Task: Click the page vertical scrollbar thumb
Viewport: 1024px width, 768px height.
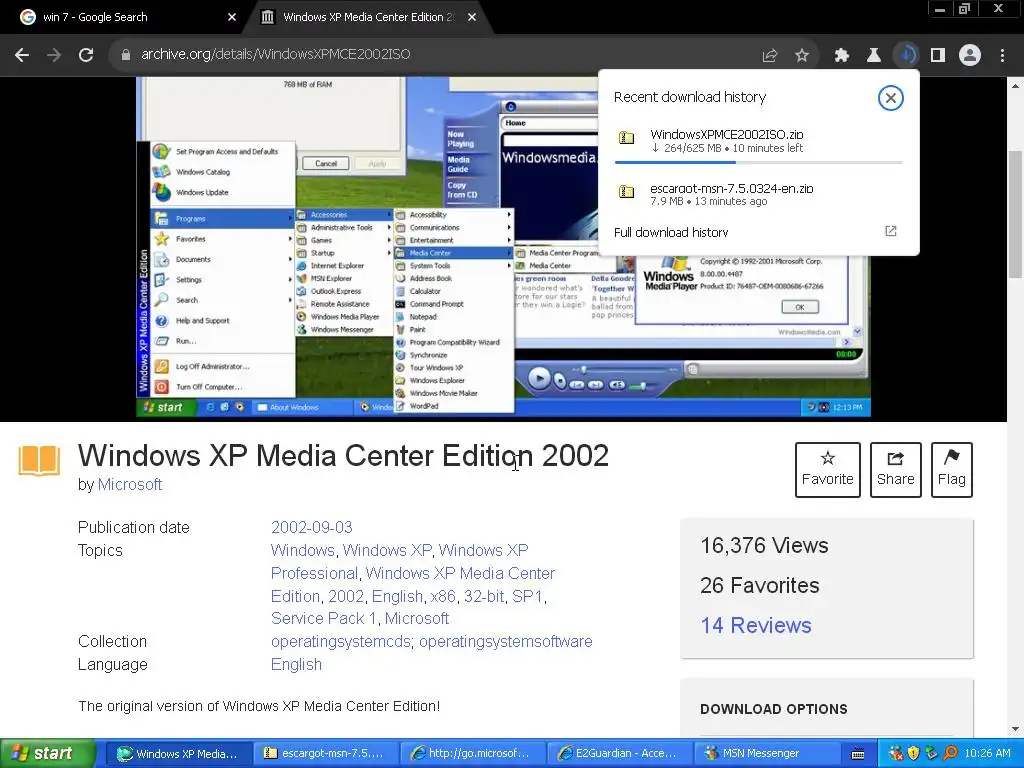Action: click(x=1016, y=212)
